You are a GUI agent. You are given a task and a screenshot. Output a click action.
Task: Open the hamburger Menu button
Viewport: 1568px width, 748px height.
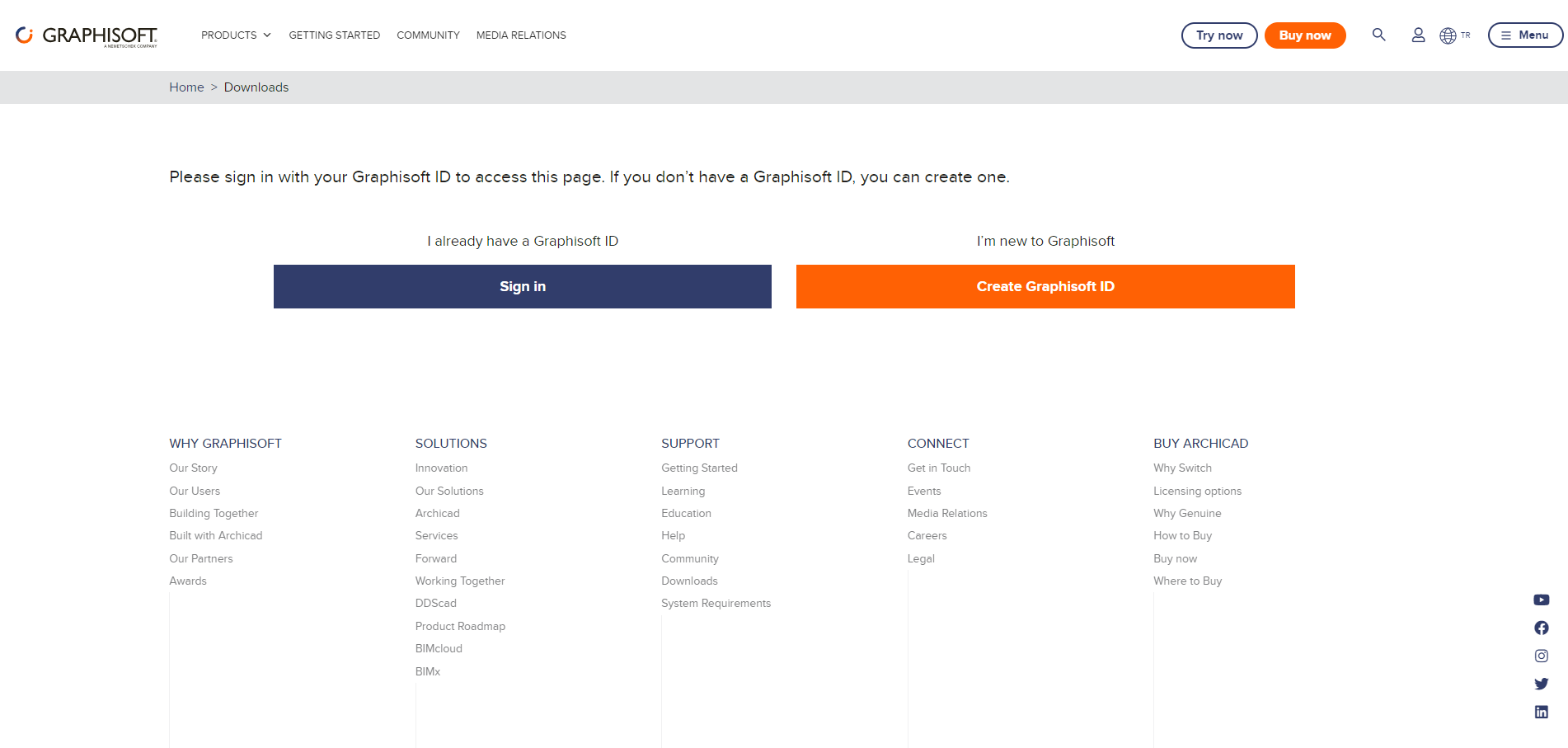1525,35
